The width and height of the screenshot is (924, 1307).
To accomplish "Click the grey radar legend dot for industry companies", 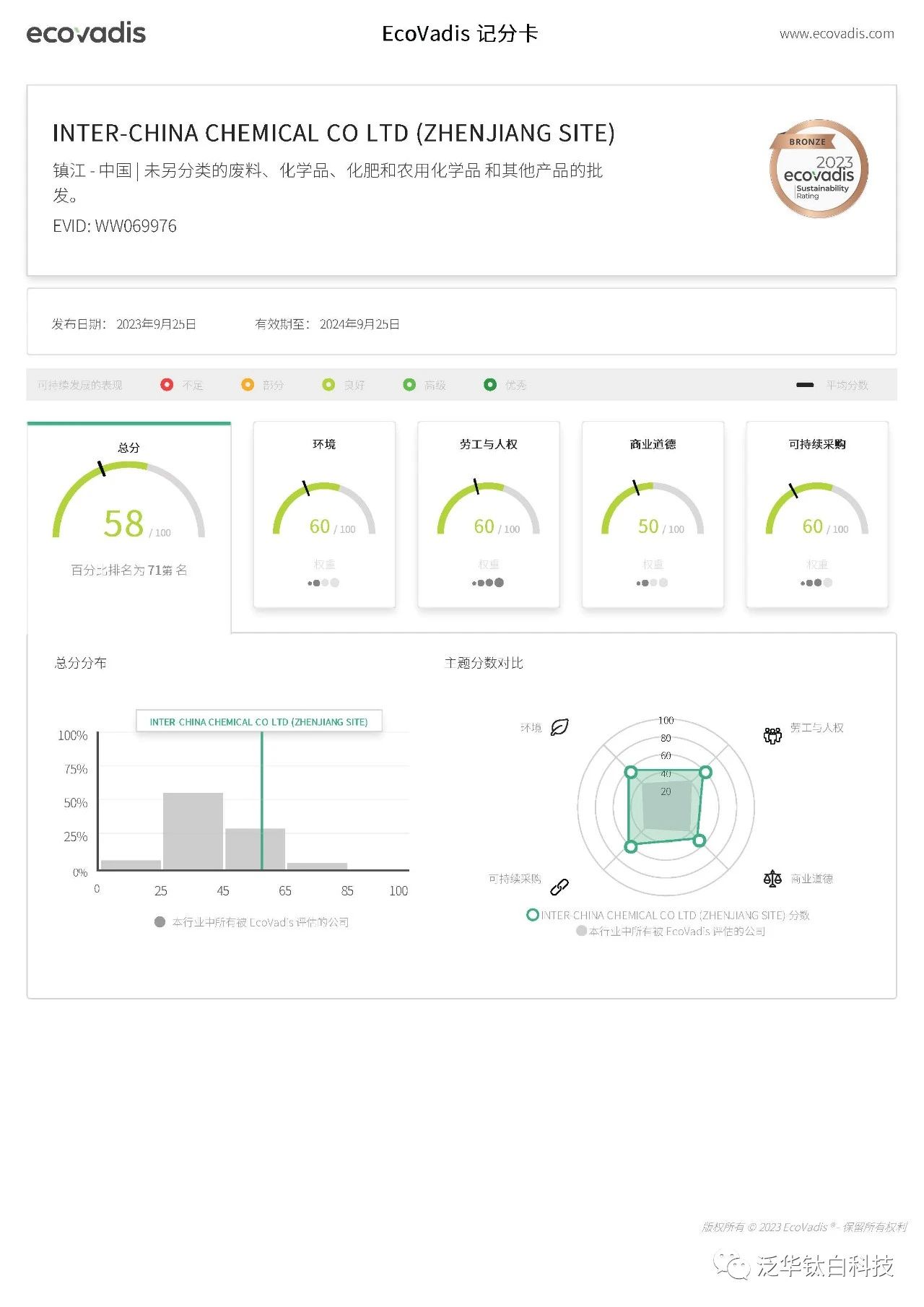I will pos(581,931).
